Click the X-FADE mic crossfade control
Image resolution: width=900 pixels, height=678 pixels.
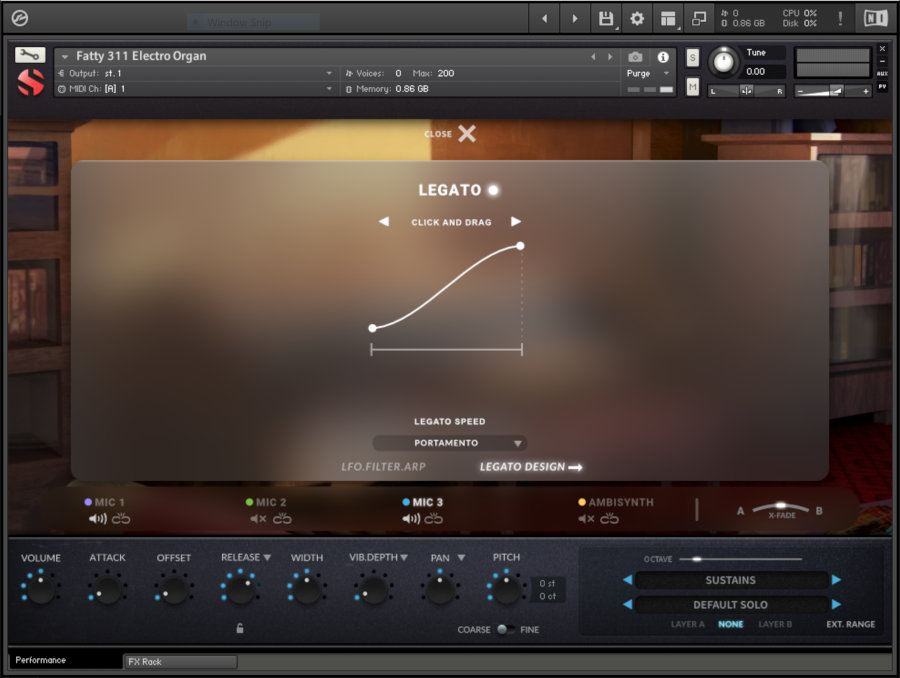click(x=781, y=508)
